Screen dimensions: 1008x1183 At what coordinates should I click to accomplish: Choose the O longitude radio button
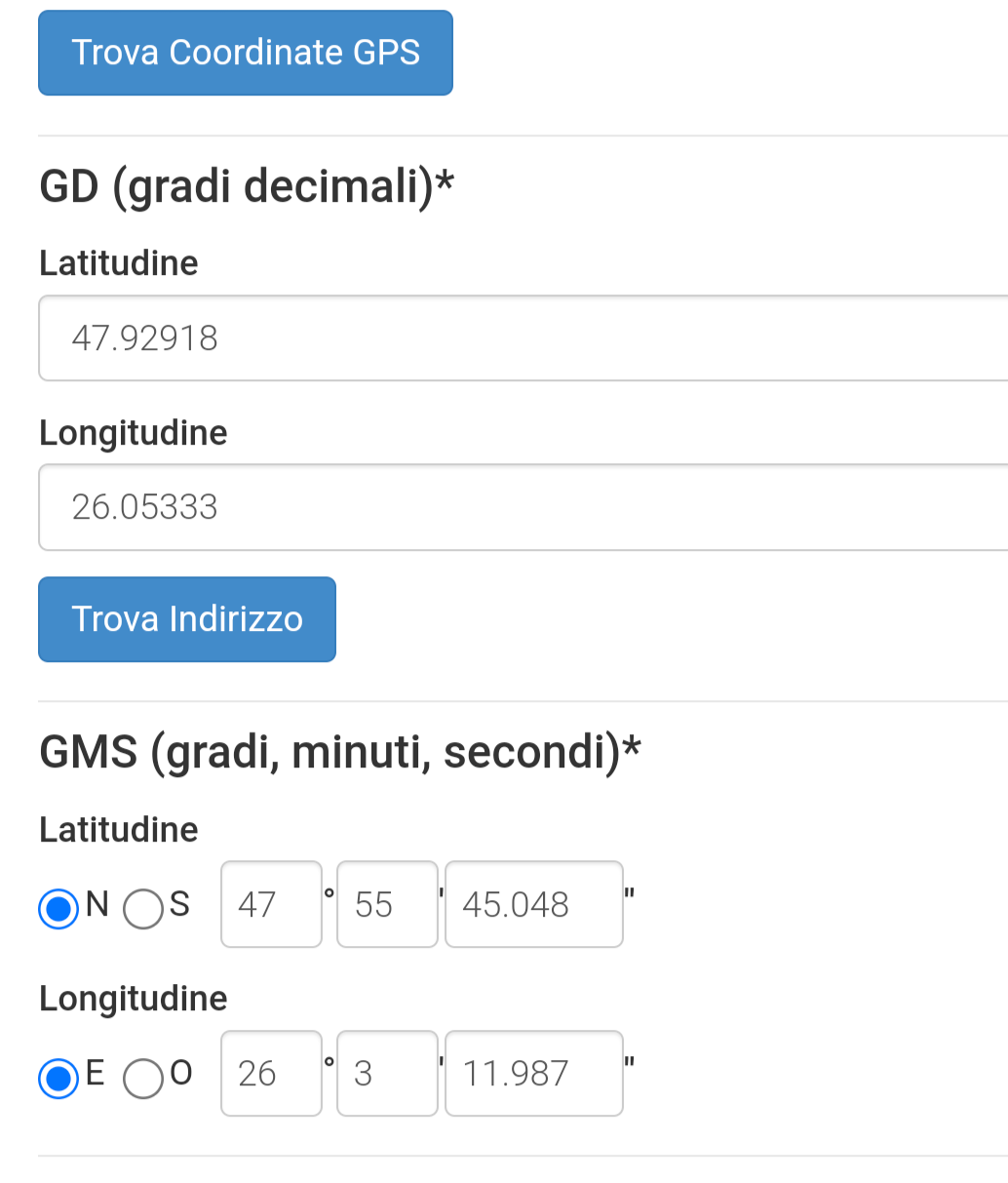click(143, 1078)
